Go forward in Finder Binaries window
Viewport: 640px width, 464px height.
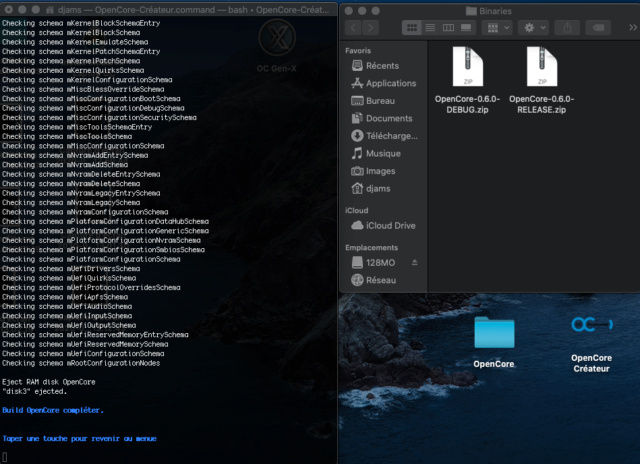[370, 28]
